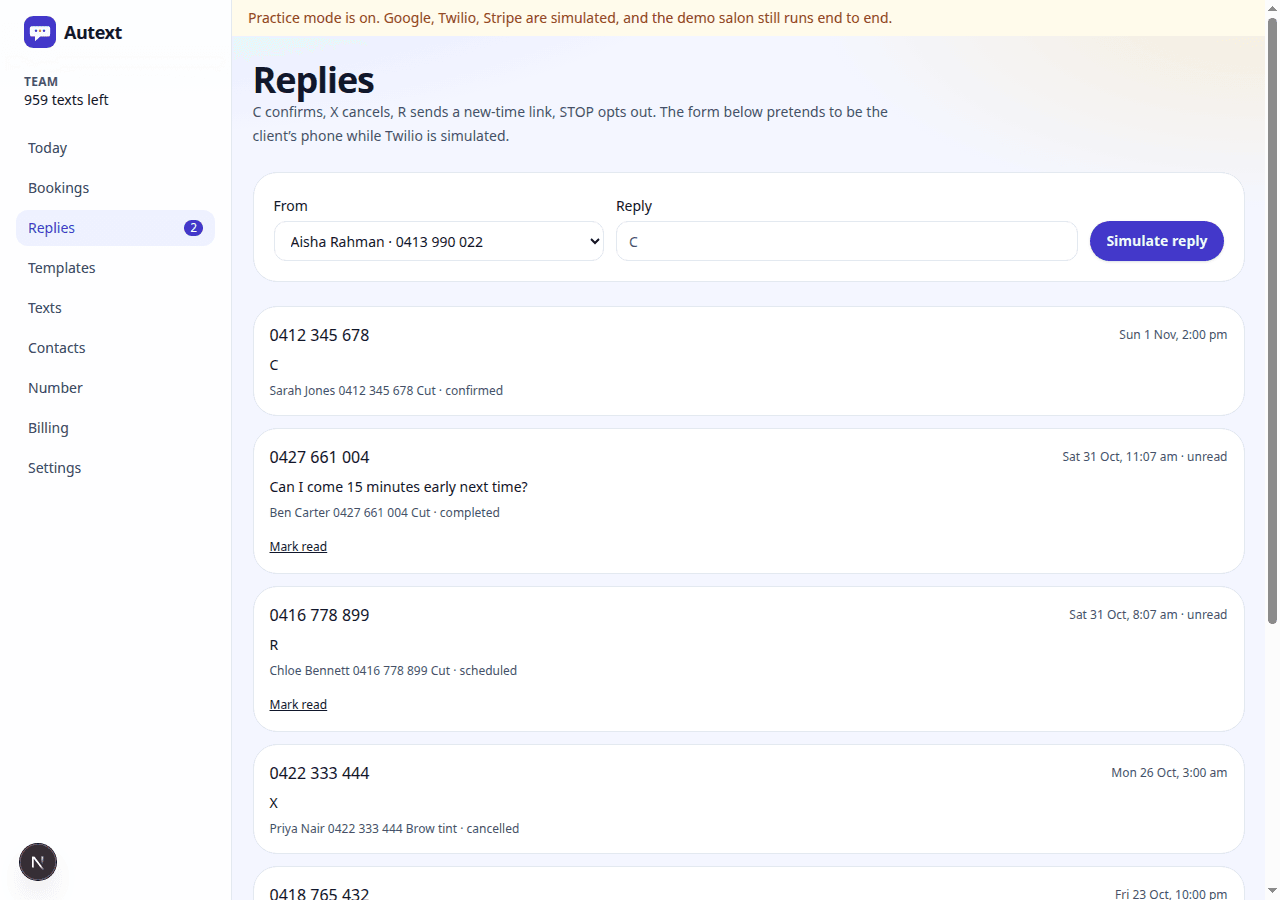Click the "Sat 31 Oct, 8:07 am" unread timestamp
1280x900 pixels.
tap(1148, 615)
